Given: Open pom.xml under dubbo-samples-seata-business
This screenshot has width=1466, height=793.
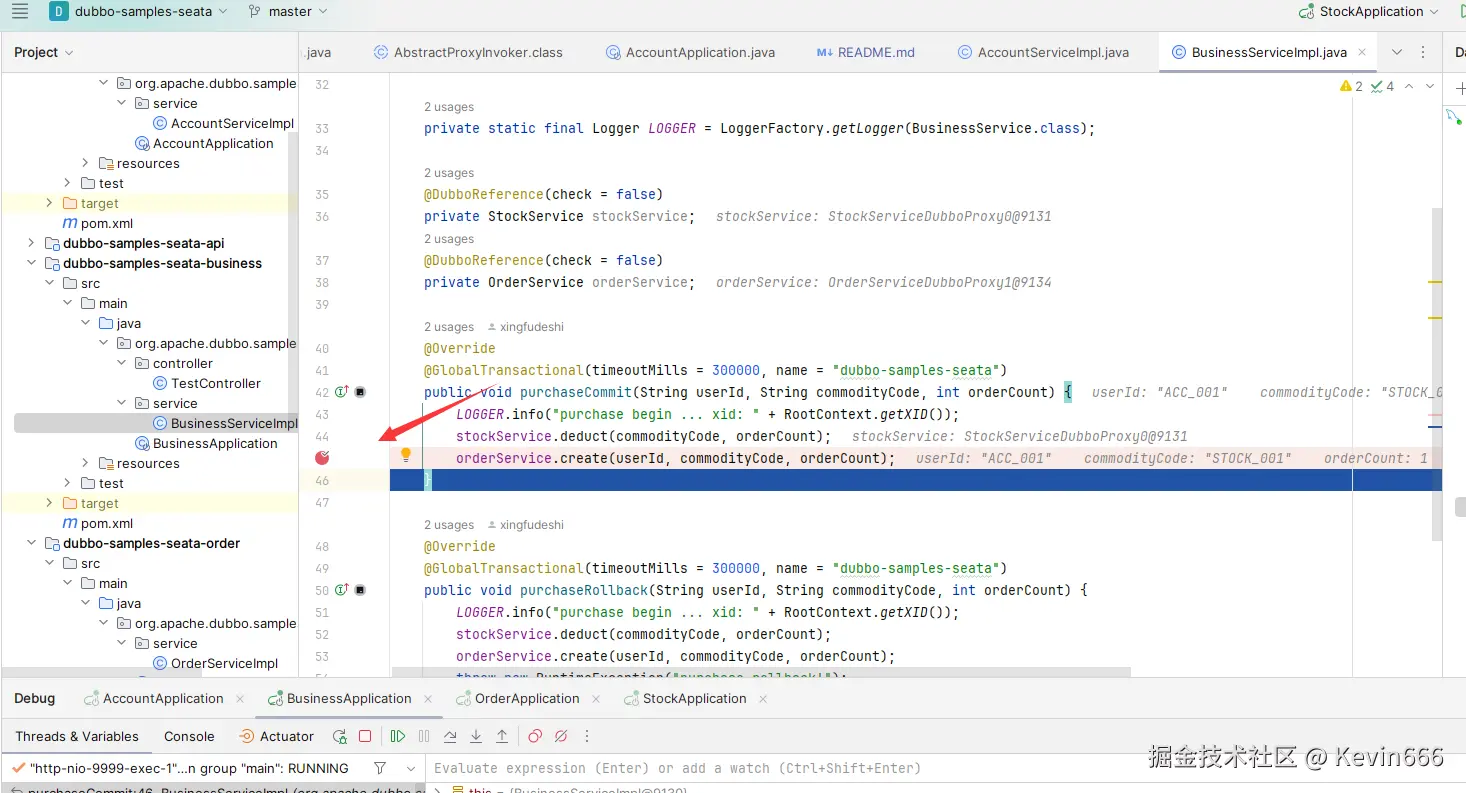Looking at the screenshot, I should [98, 523].
